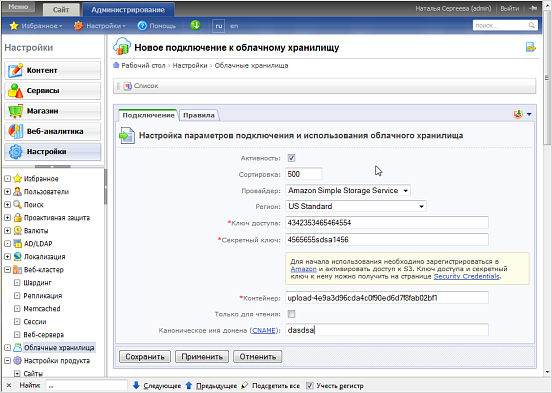The height and width of the screenshot is (393, 552).
Task: Toggle Только для чтения checkbox
Action: [291, 314]
